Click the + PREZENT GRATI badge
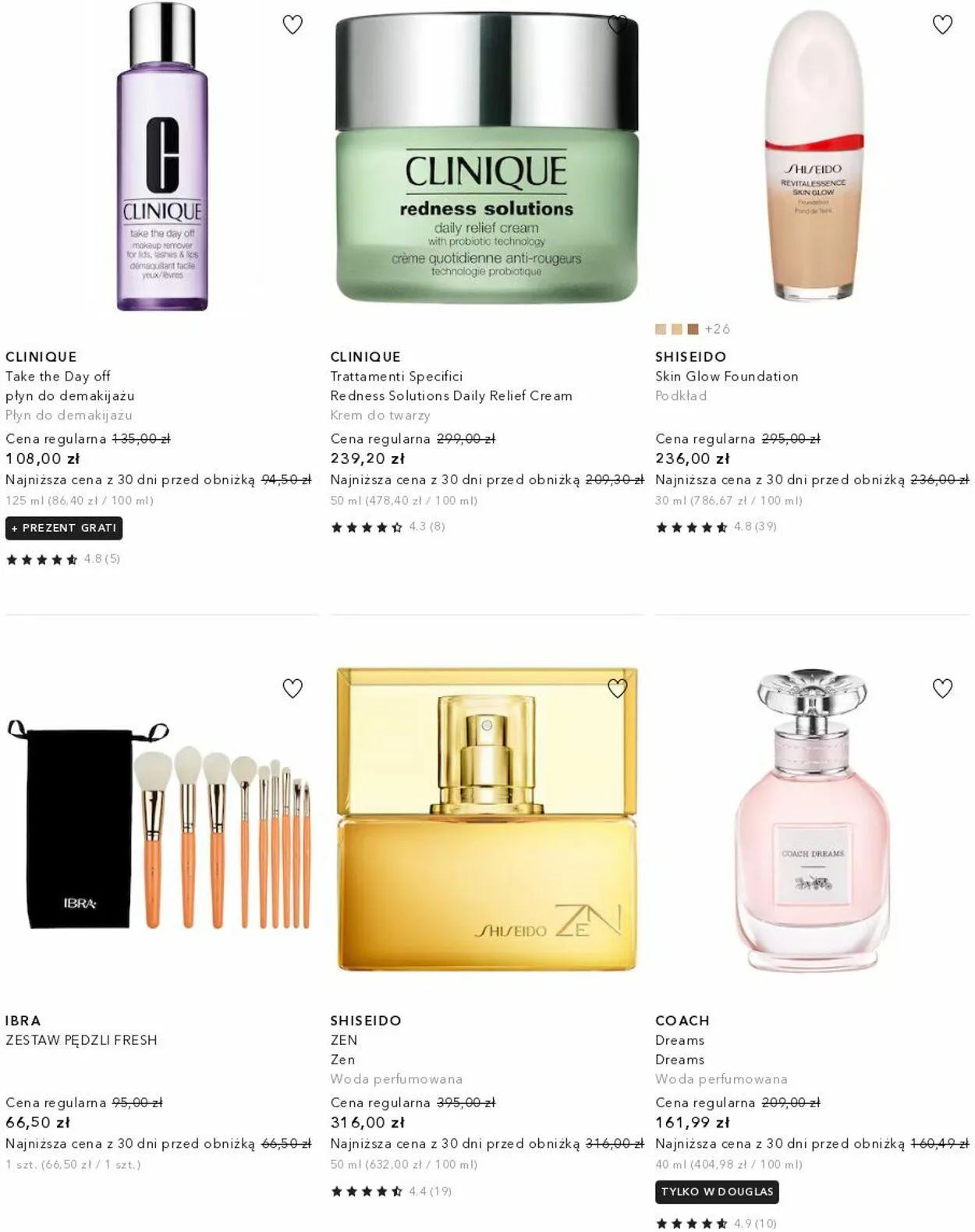The height and width of the screenshot is (1232, 975). (x=64, y=528)
